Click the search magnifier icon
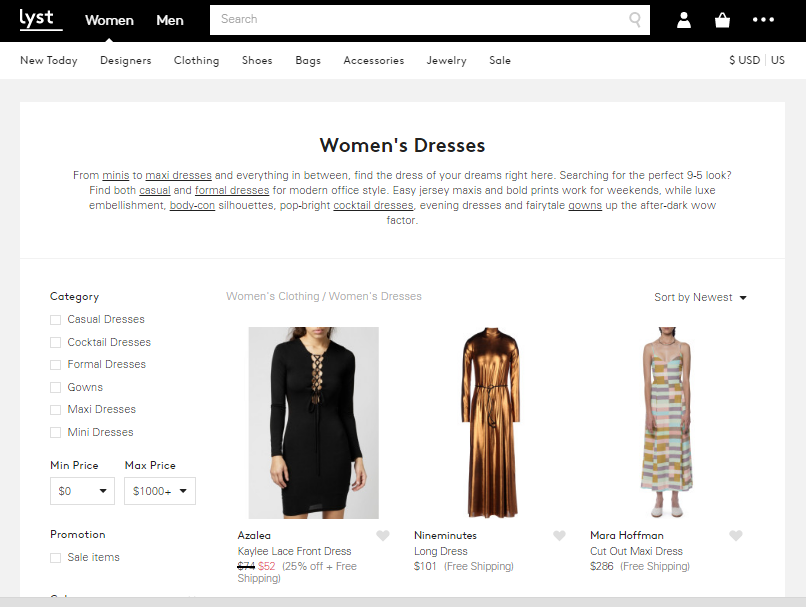806x607 pixels. (x=634, y=19)
